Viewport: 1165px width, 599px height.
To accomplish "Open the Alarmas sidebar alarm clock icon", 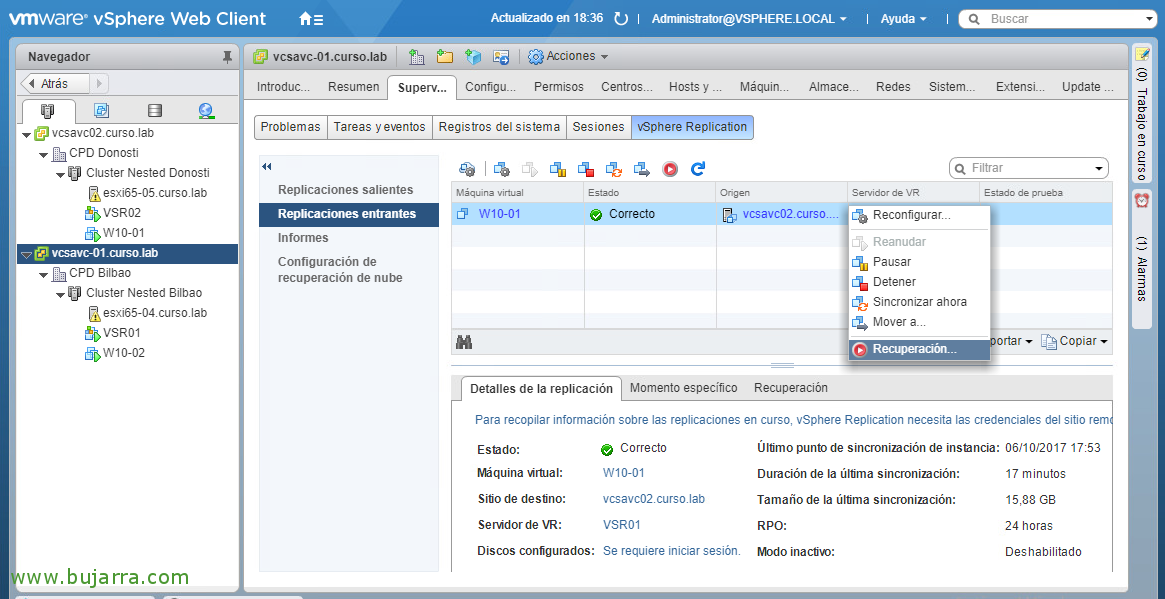I will click(1141, 200).
